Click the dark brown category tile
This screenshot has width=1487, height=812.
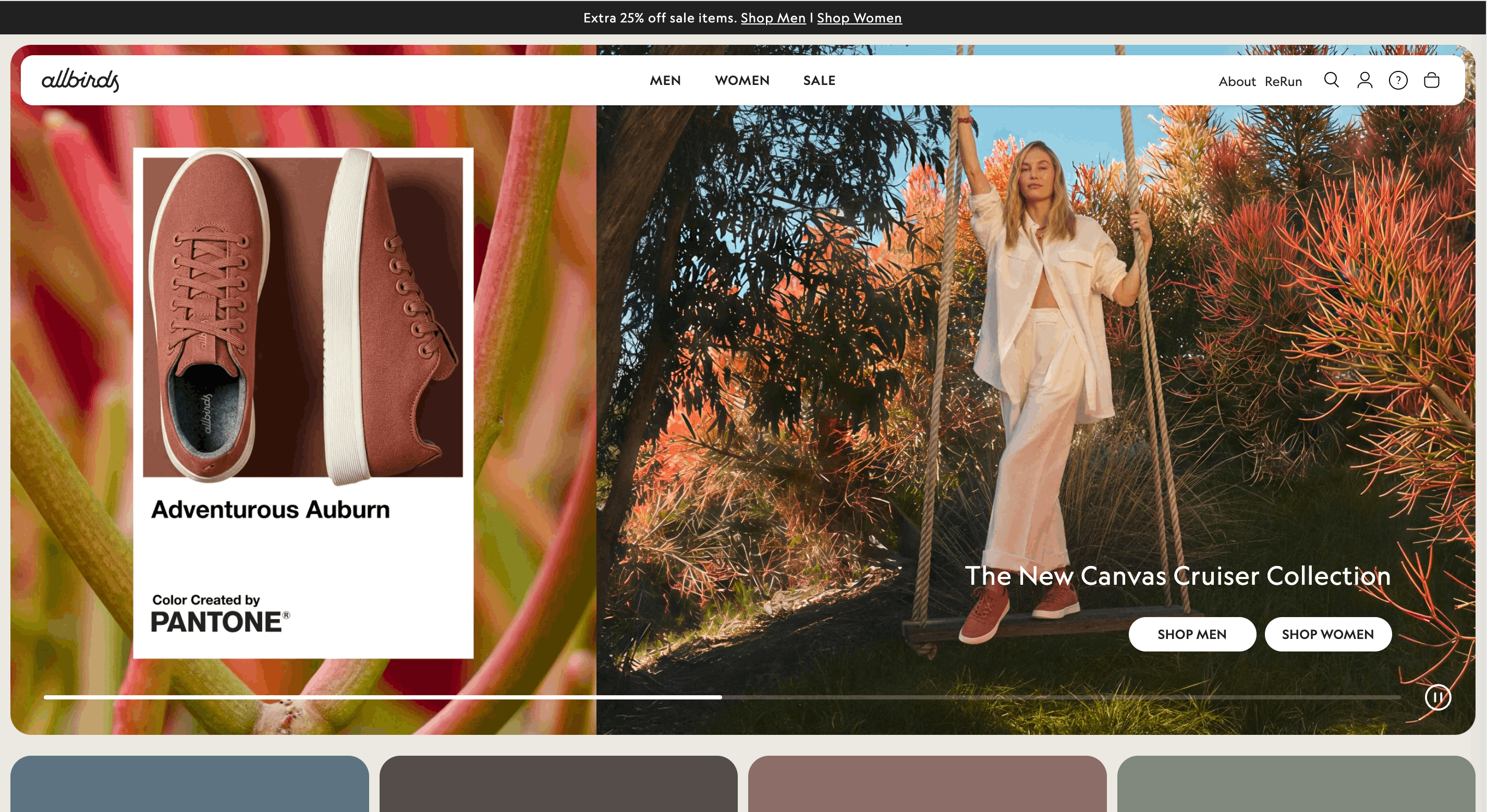(558, 784)
